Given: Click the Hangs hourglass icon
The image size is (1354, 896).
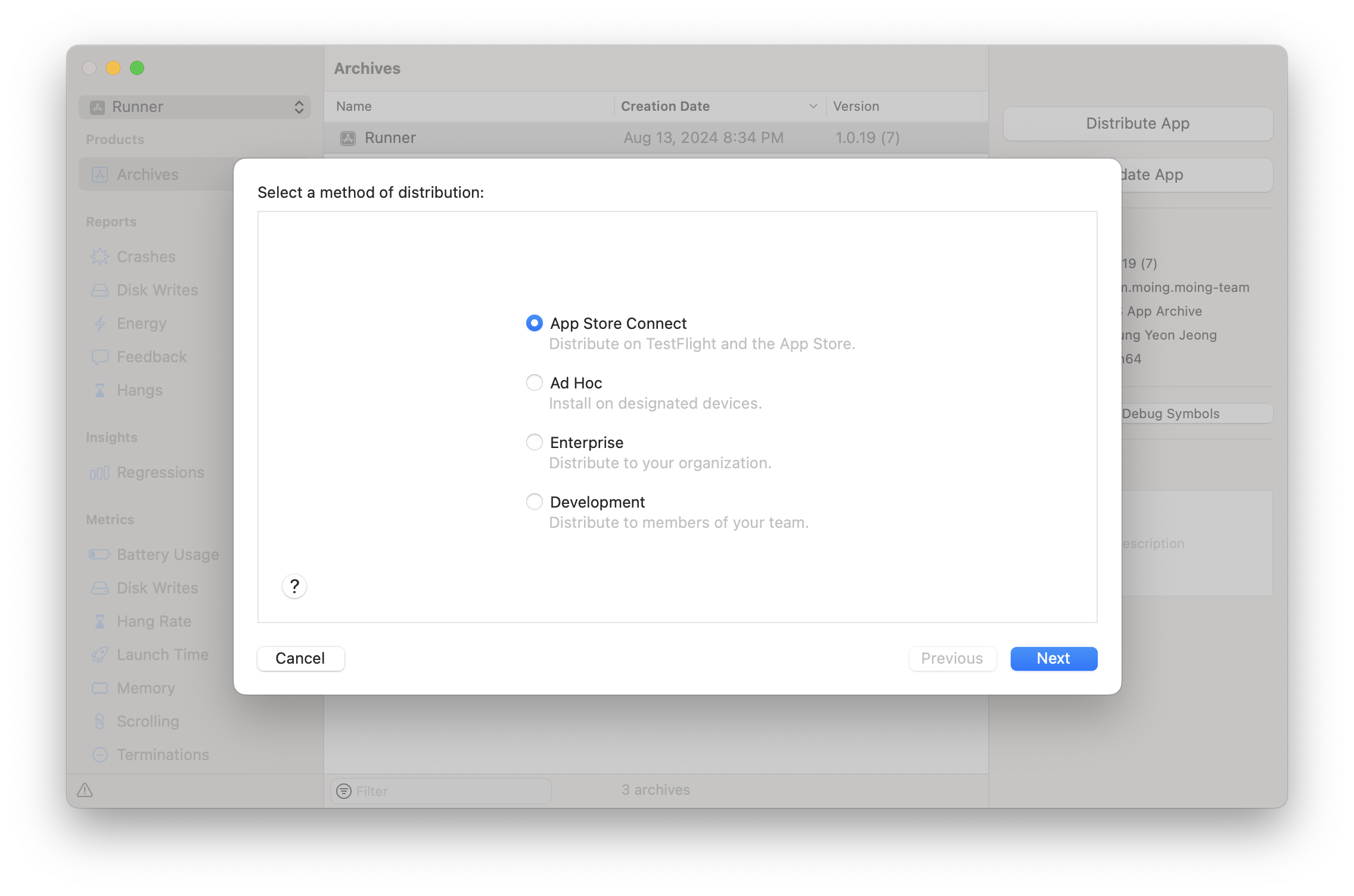Looking at the screenshot, I should point(100,390).
